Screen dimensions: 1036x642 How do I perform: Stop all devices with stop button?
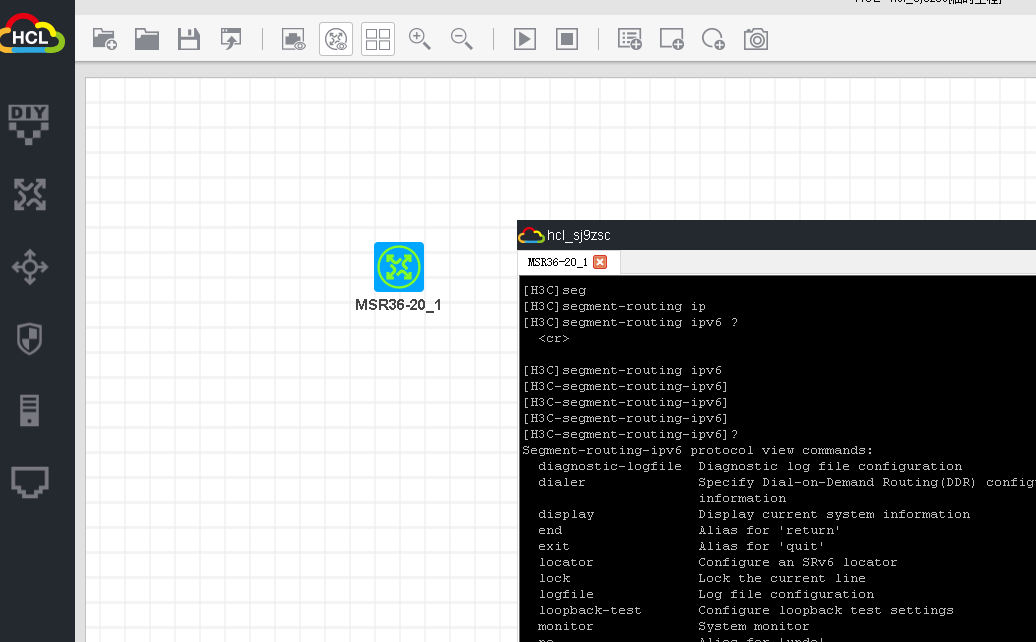(567, 39)
